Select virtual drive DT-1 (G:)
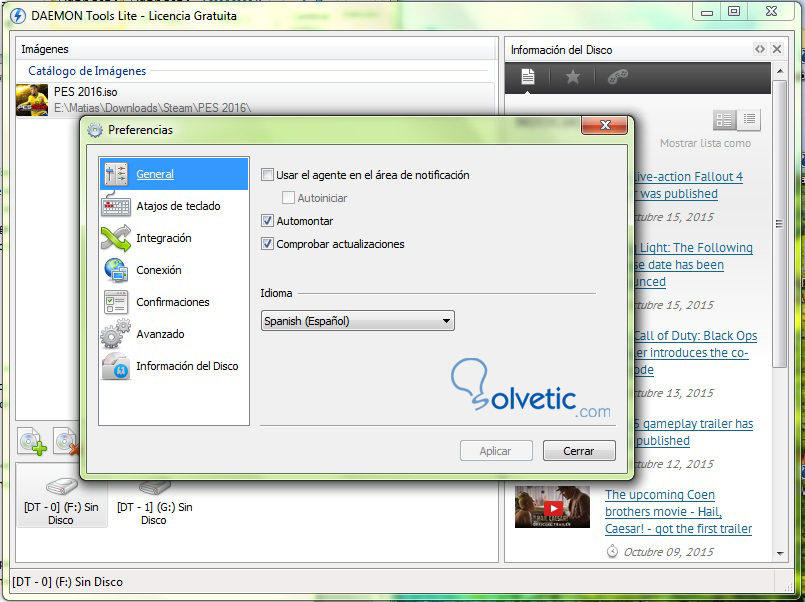 coord(155,503)
